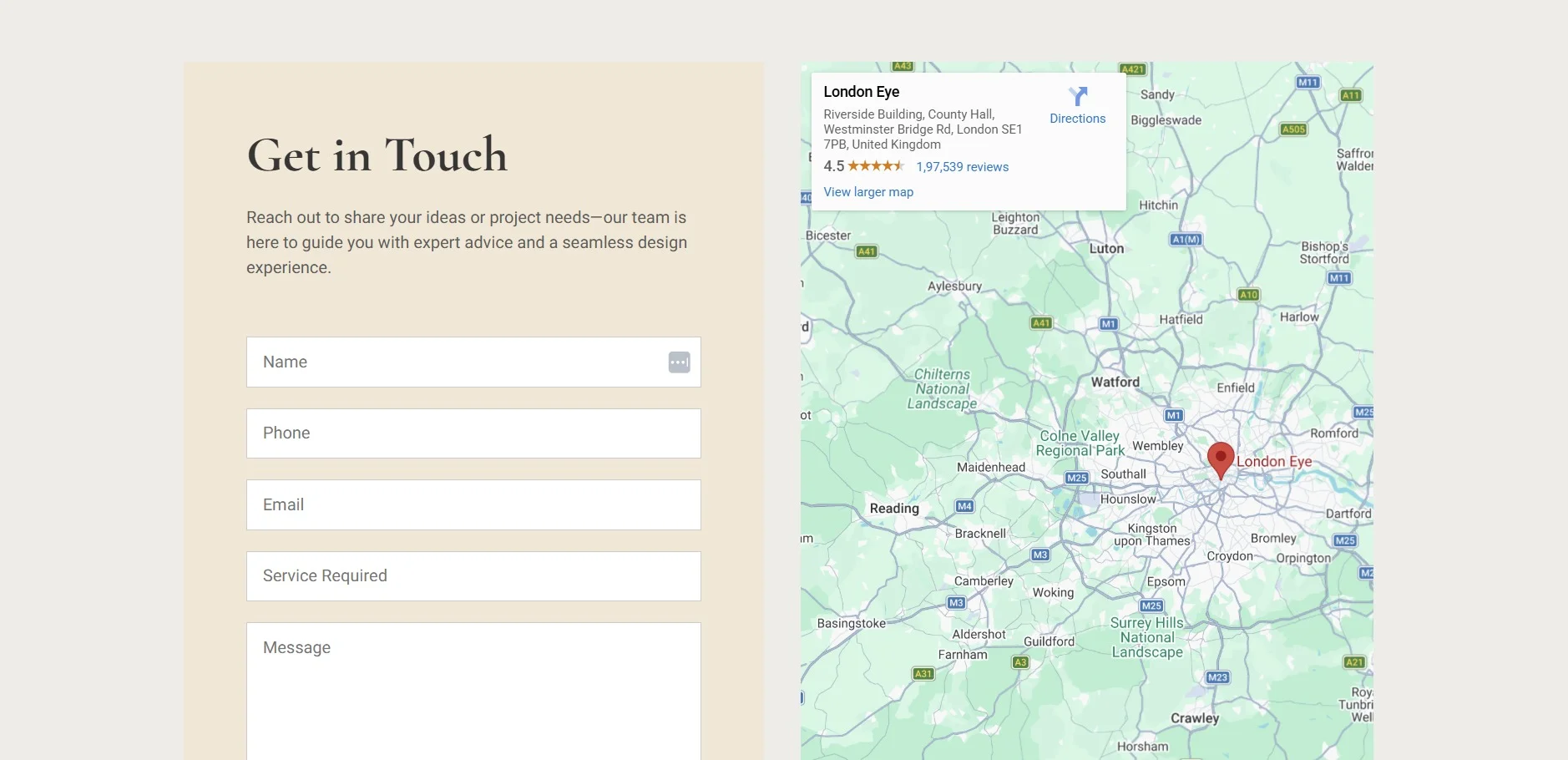This screenshot has height=760, width=1568.
Task: Click the A3 road shield near Guildford
Action: coord(1020,662)
